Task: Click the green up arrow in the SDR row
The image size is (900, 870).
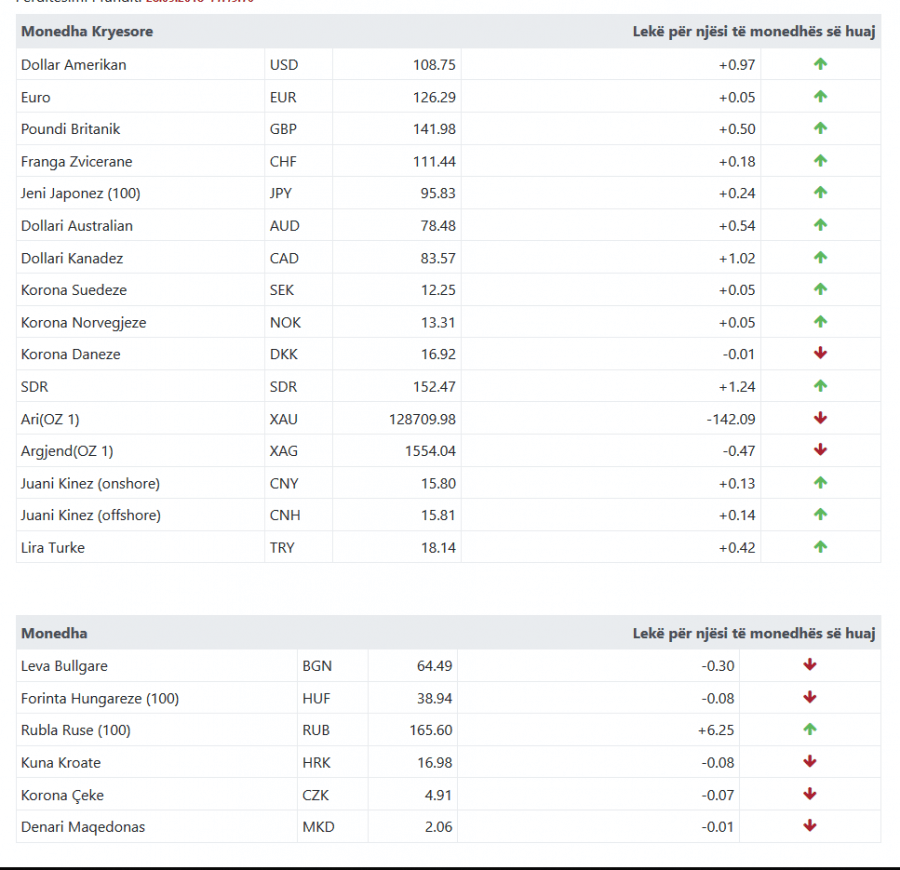Action: tap(820, 386)
